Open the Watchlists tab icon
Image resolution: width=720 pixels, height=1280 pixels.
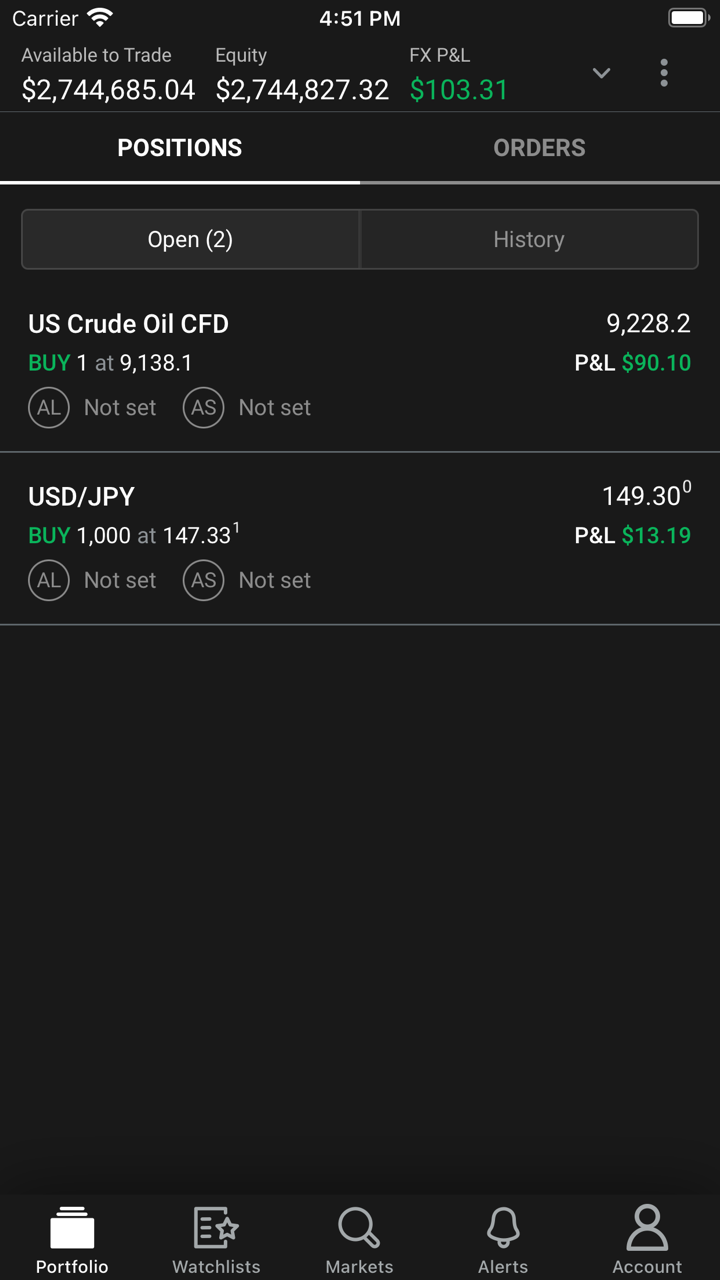[216, 1228]
